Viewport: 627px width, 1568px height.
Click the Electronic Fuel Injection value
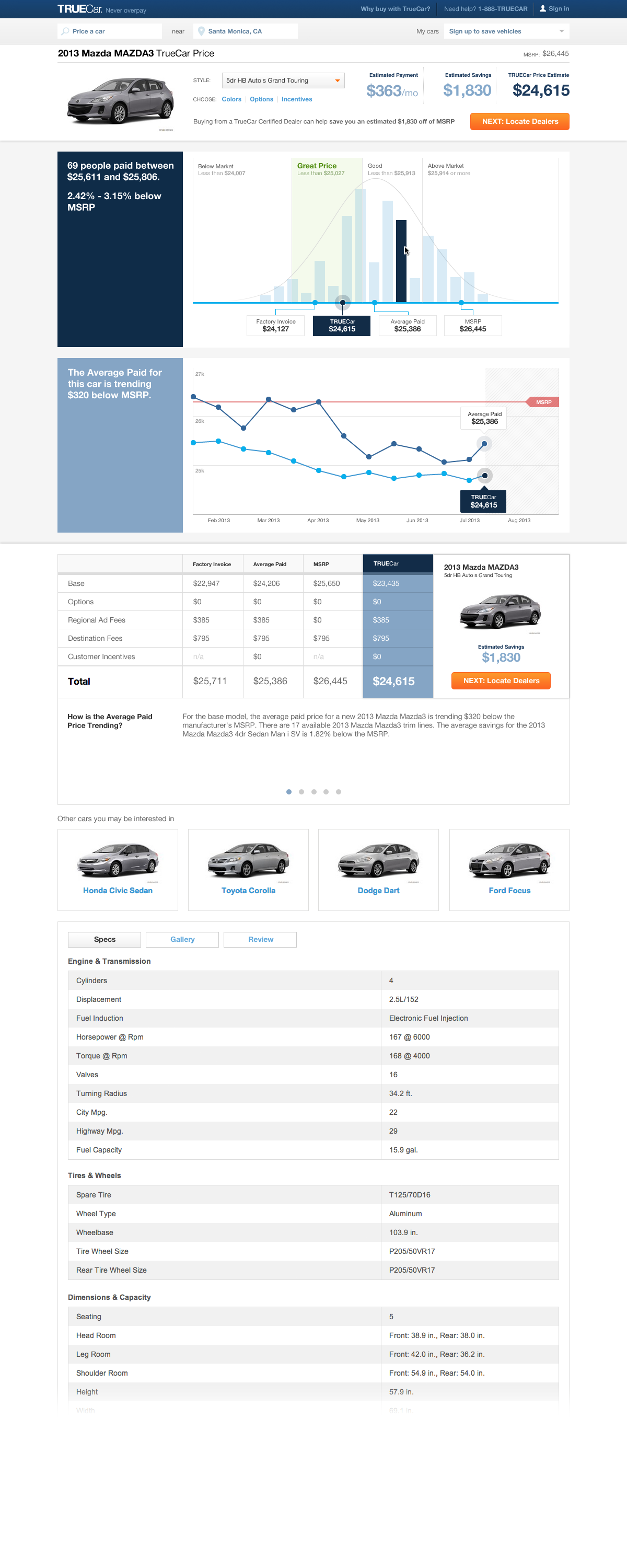tap(428, 1018)
